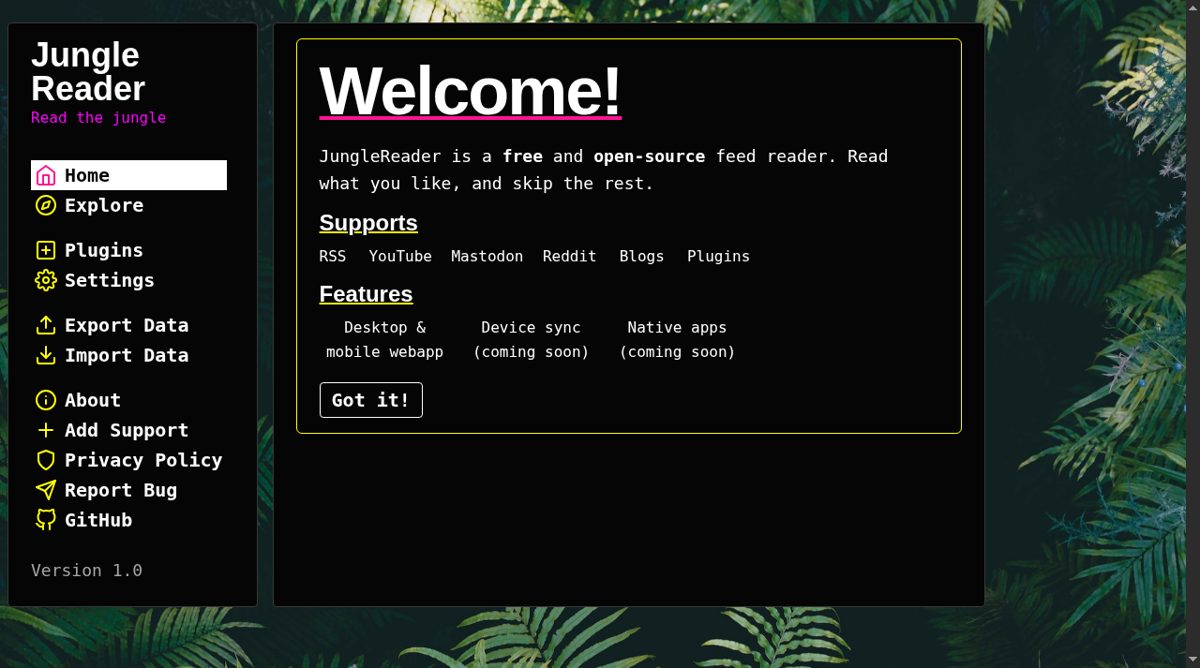Dismiss welcome with Got it! button

371,400
